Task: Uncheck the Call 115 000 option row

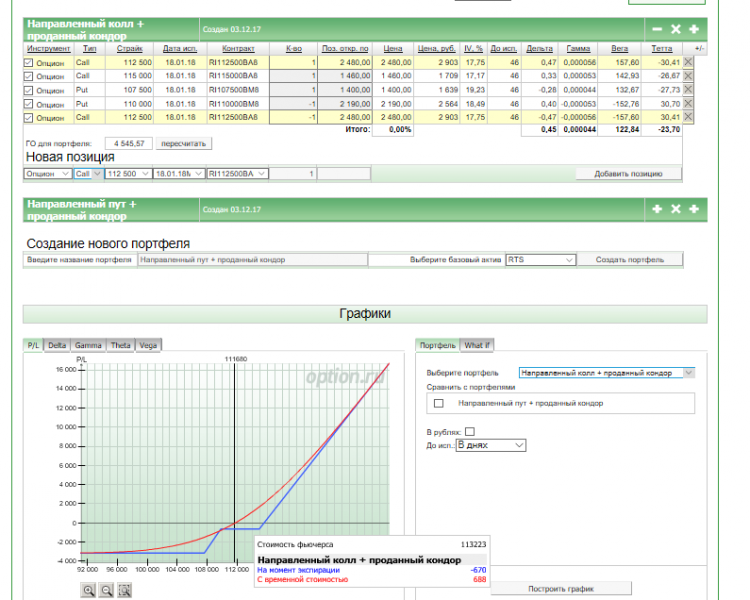Action: click(x=29, y=77)
